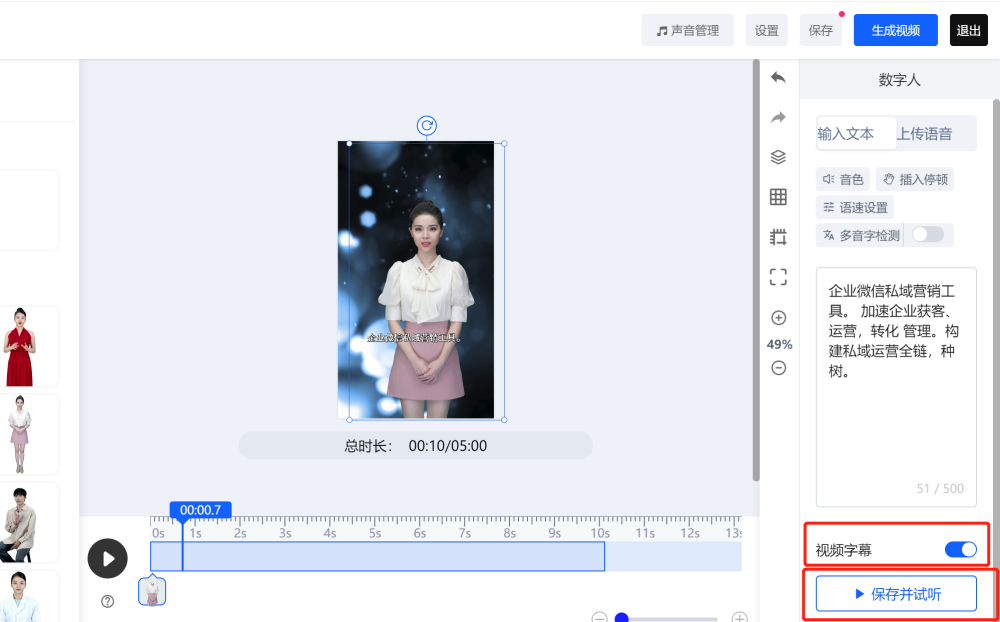Click the 保存 save button
The width and height of the screenshot is (1000, 622).
click(820, 30)
